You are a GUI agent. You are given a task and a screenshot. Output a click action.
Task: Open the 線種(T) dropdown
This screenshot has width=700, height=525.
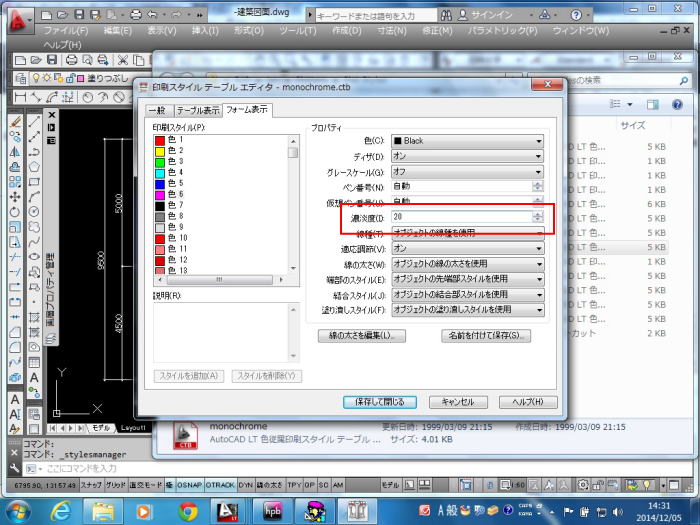(x=468, y=233)
